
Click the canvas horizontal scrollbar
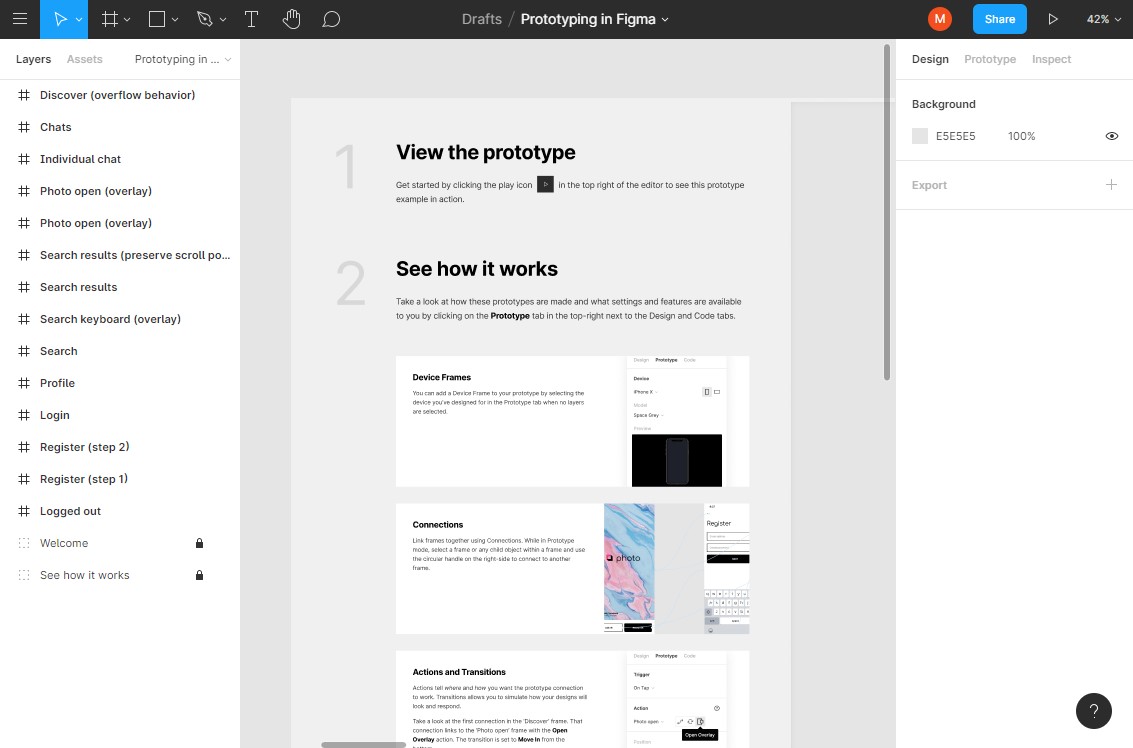363,744
